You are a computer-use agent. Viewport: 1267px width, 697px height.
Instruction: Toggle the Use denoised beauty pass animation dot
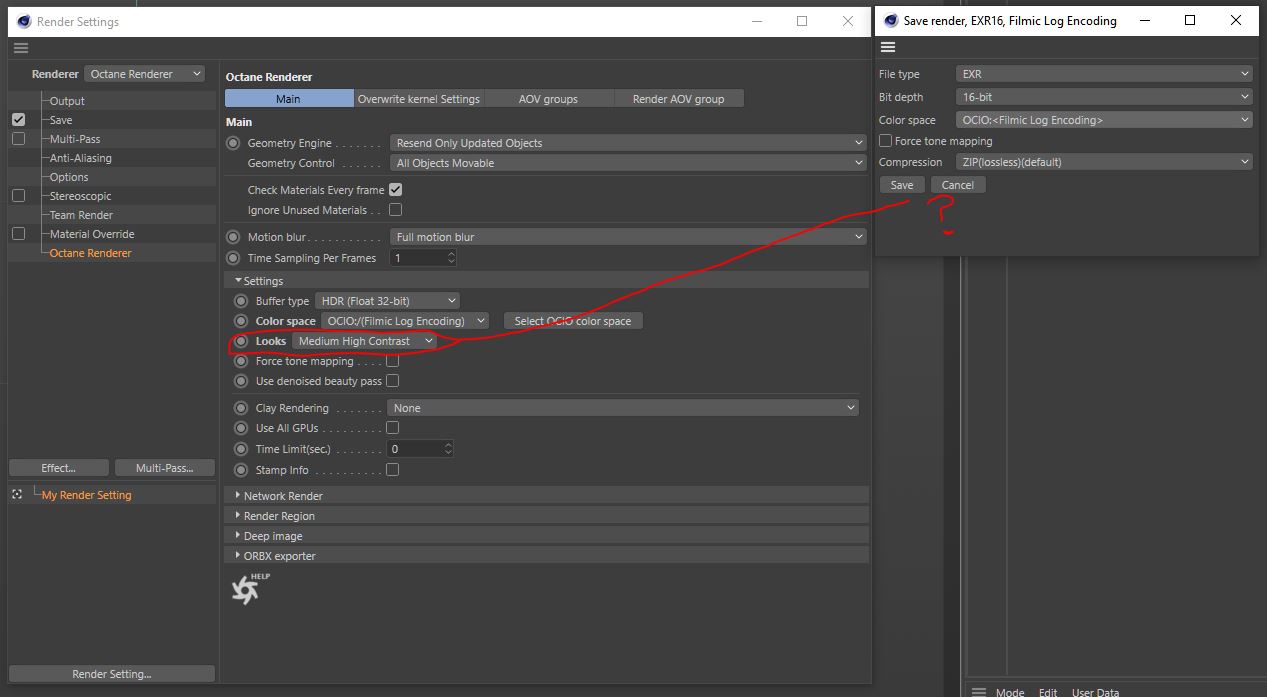pos(240,381)
